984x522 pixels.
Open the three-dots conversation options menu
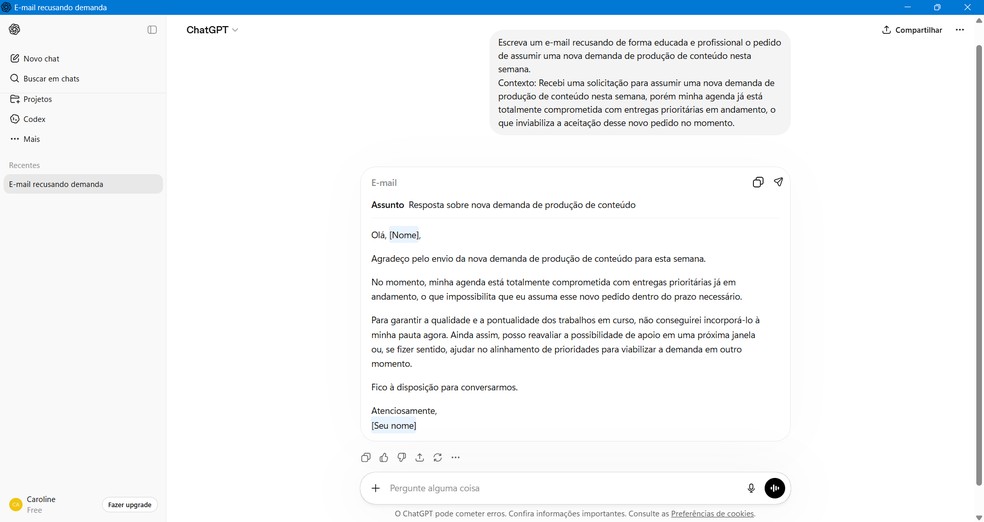click(x=960, y=29)
